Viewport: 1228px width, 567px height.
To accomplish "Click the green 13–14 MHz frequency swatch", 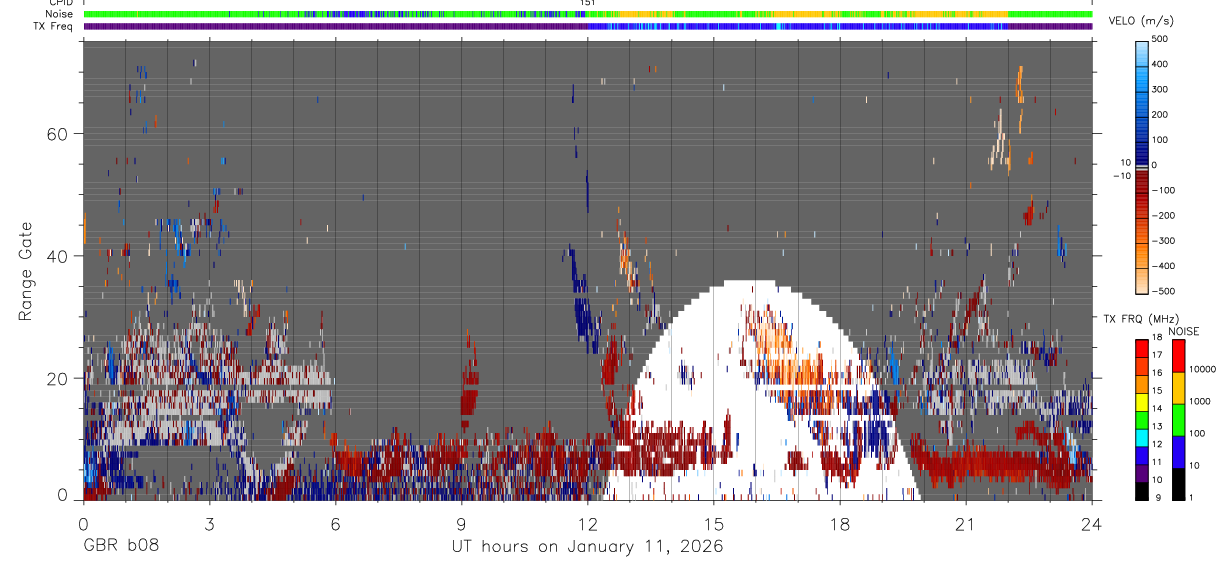I will point(1141,419).
